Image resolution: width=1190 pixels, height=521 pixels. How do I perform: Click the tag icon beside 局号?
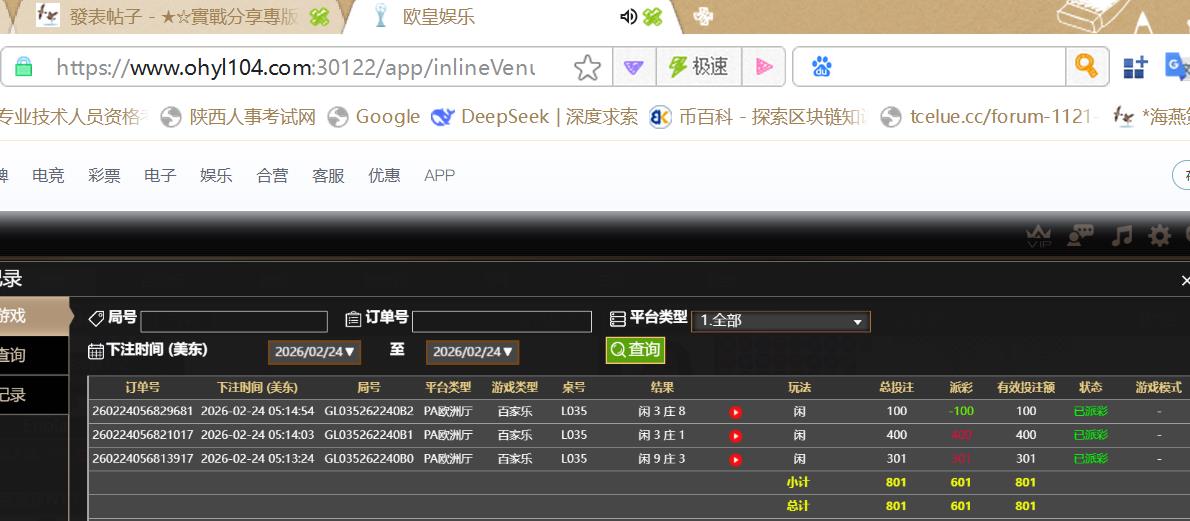[x=96, y=318]
